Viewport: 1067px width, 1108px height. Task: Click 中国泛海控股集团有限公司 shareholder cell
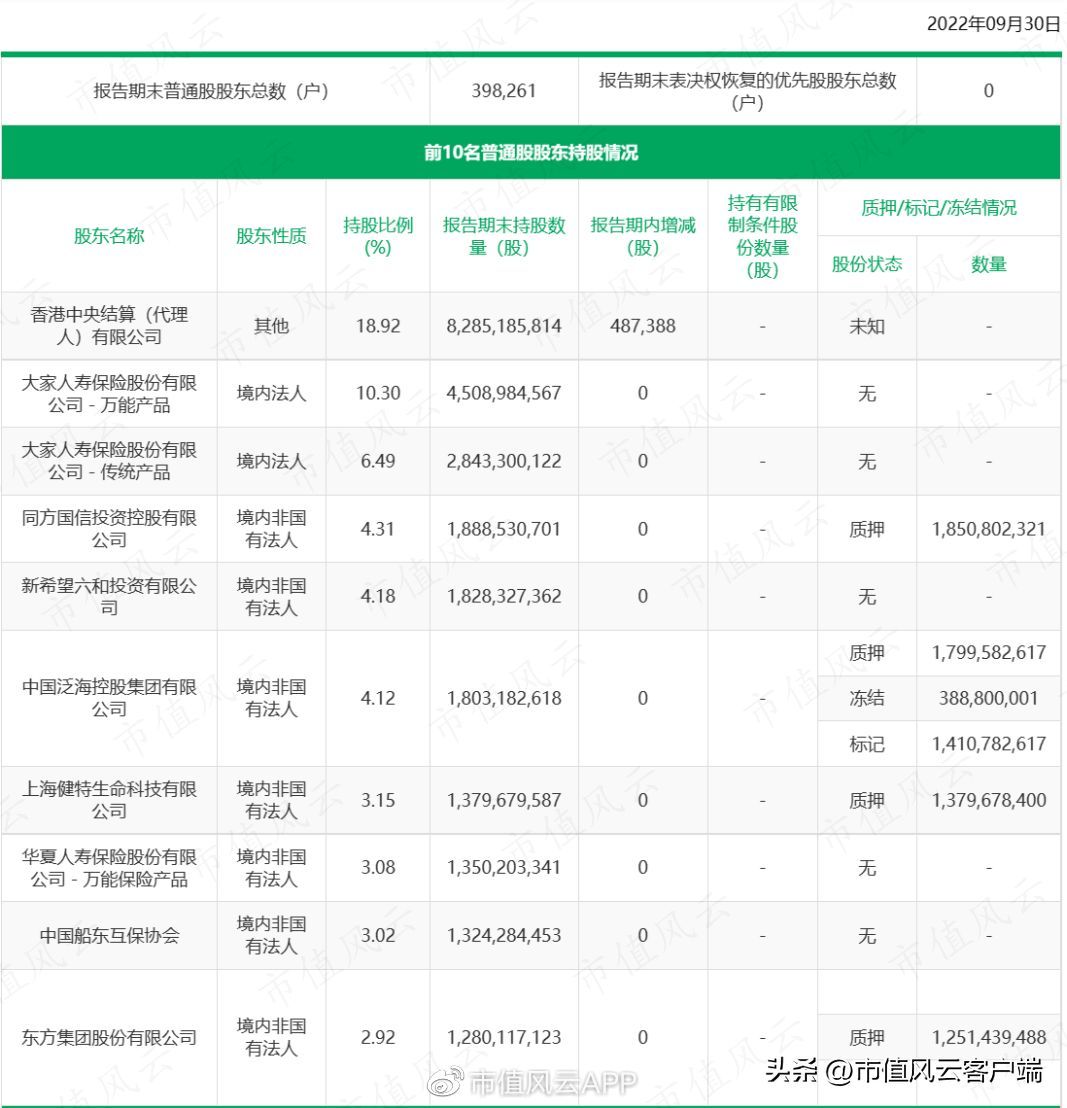[x=109, y=698]
